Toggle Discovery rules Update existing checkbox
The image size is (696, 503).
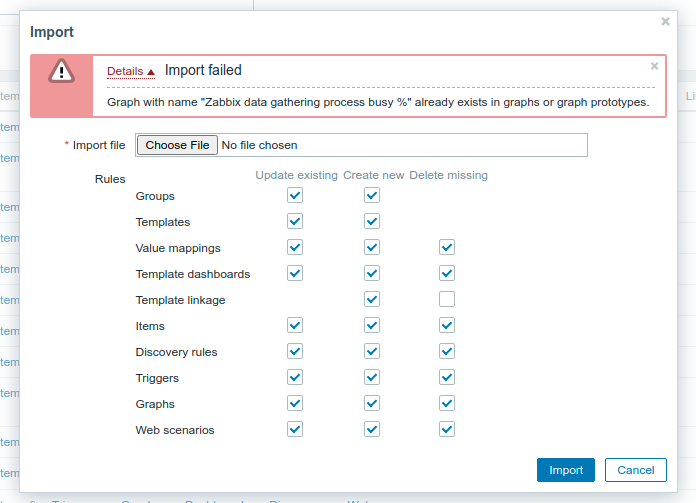(x=295, y=351)
